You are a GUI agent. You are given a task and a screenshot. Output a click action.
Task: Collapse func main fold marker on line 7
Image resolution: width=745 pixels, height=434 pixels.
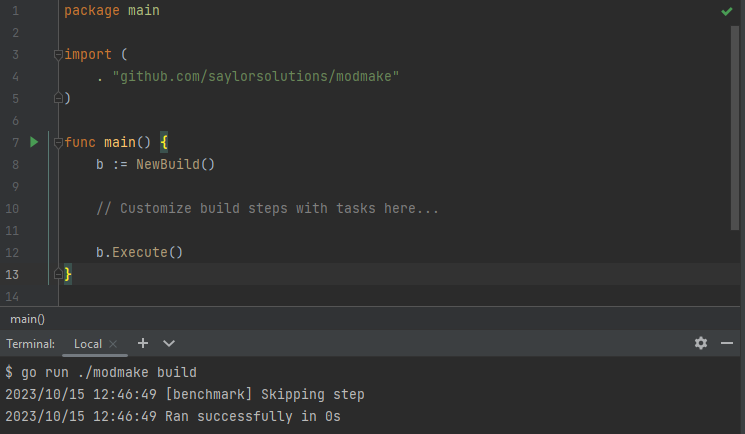click(58, 142)
